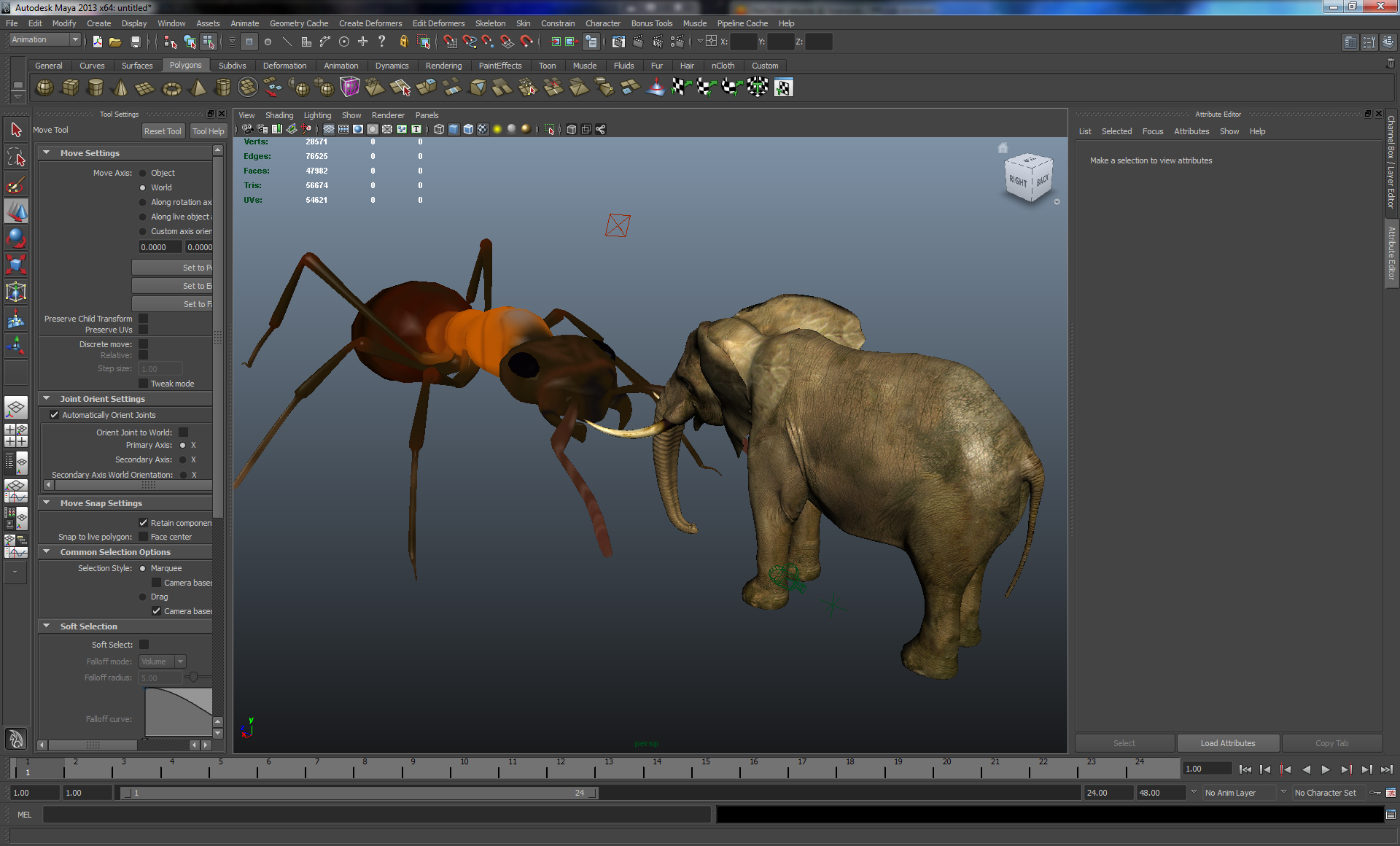Viewport: 1400px width, 846px height.
Task: Open the script editor icon
Action: [1391, 815]
